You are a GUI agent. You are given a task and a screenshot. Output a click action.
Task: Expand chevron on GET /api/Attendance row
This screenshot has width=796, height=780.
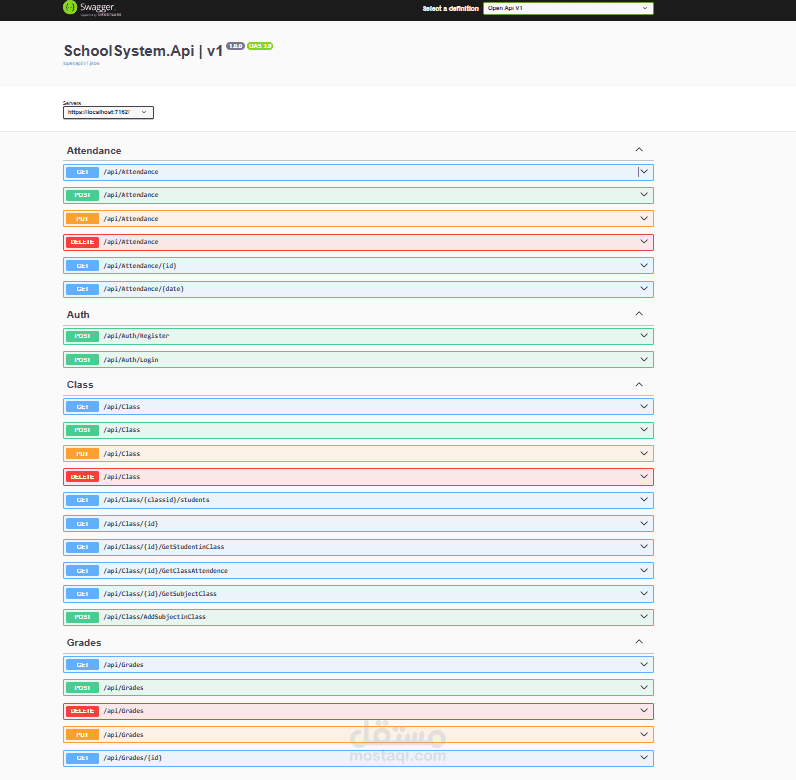644,172
